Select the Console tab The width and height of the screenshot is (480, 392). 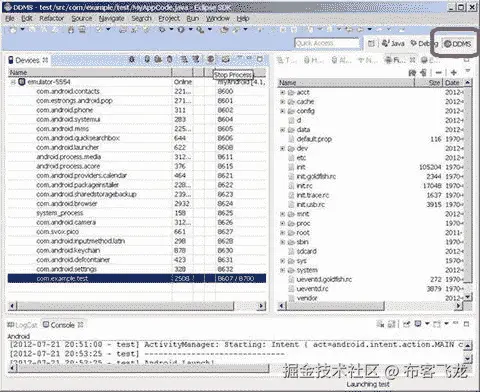coord(62,325)
